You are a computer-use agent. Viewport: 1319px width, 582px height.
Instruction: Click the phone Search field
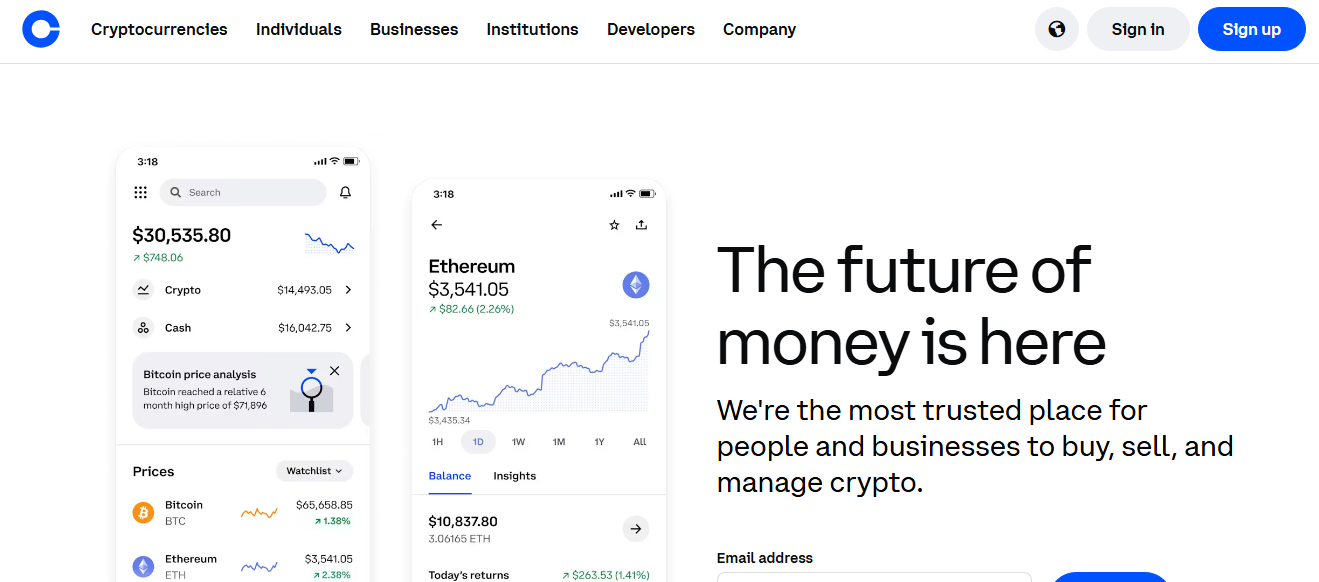[243, 192]
